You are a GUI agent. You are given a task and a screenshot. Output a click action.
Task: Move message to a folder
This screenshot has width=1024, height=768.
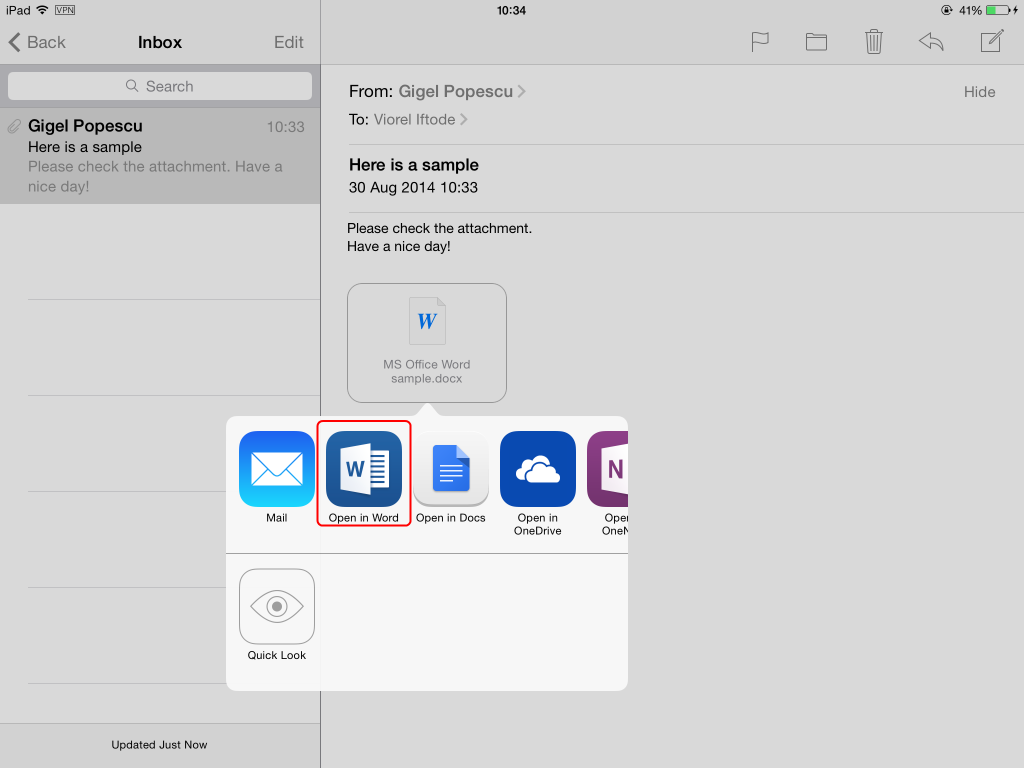[x=816, y=42]
